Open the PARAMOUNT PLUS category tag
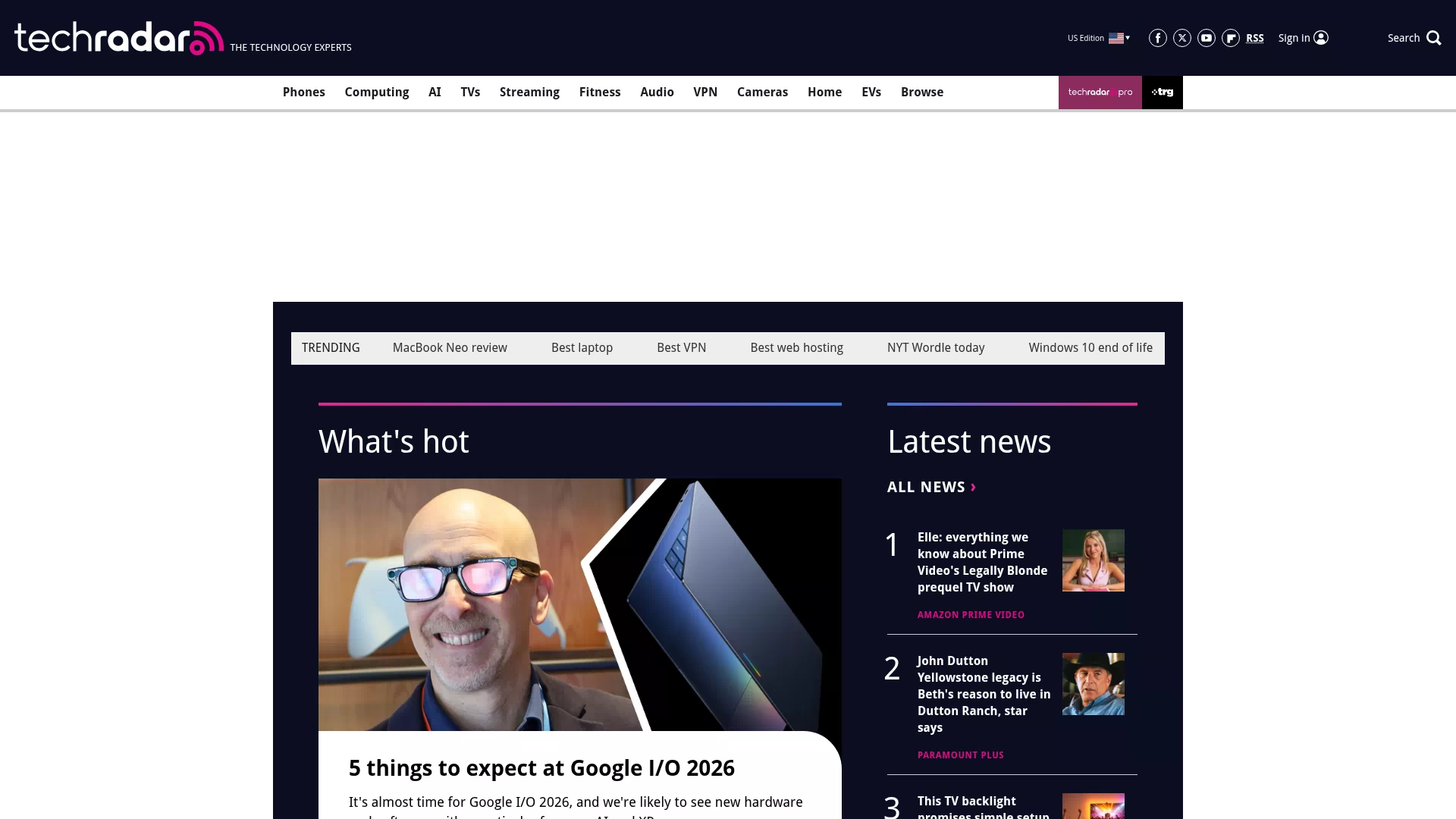Image resolution: width=1456 pixels, height=819 pixels. tap(960, 755)
